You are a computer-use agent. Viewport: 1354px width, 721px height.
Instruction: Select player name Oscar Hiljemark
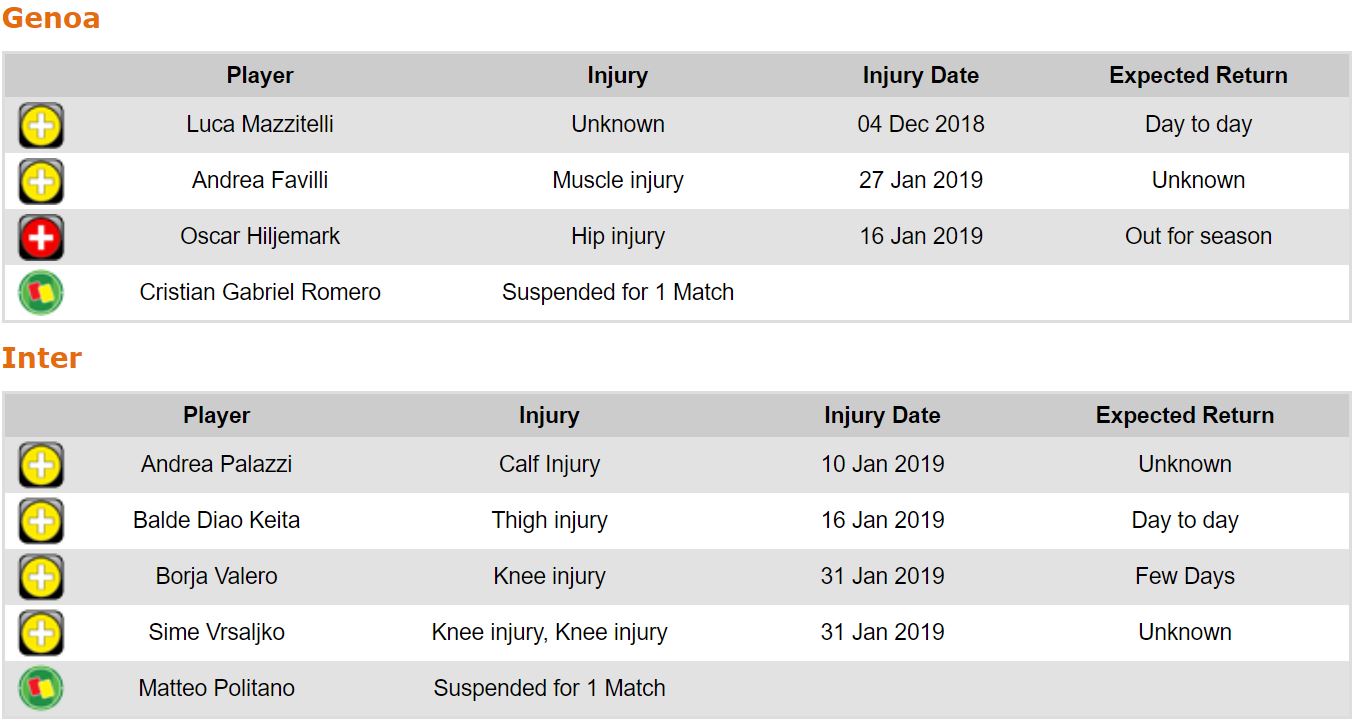[x=260, y=237]
